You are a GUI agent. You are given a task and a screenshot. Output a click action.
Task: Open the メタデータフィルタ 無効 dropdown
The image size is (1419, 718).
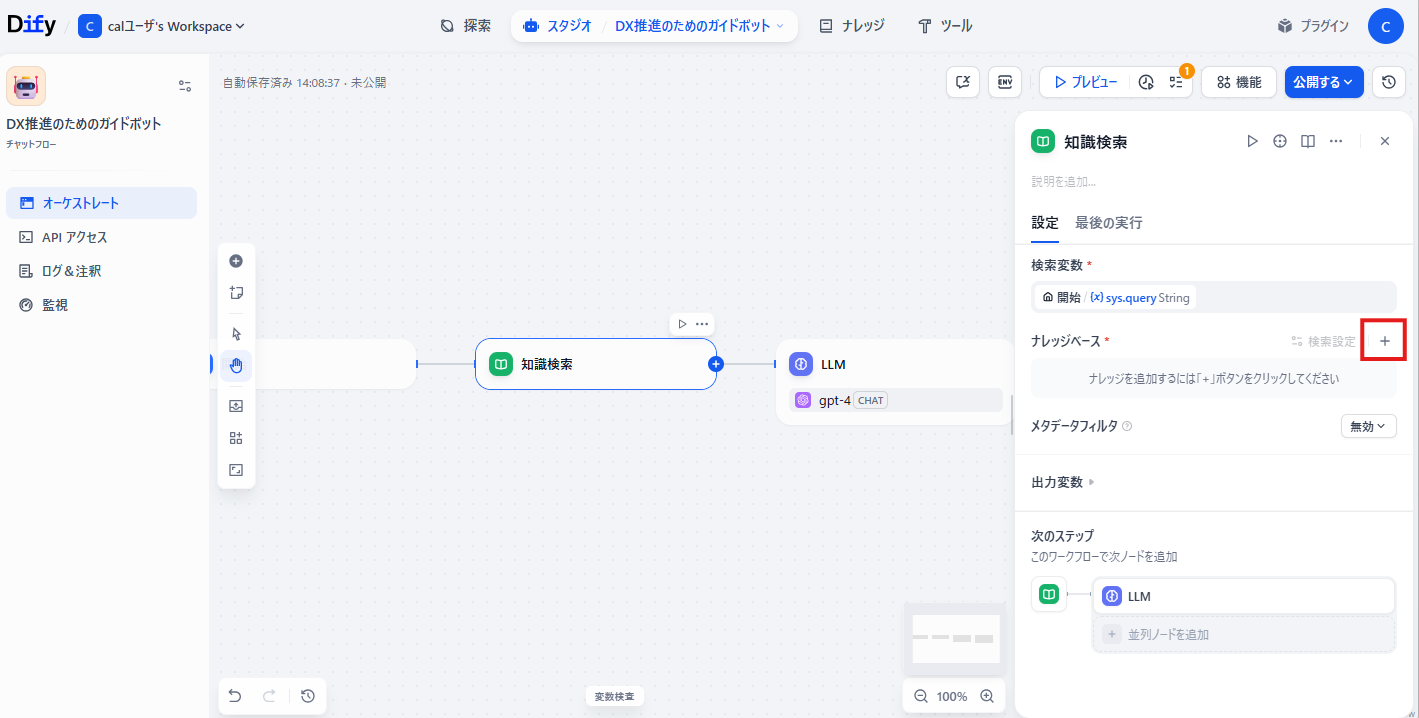point(1368,425)
